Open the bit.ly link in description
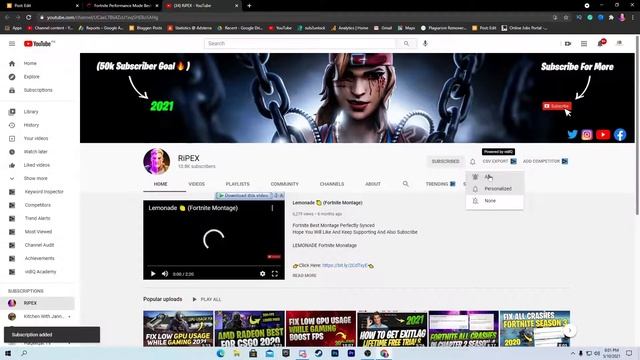 [x=344, y=265]
